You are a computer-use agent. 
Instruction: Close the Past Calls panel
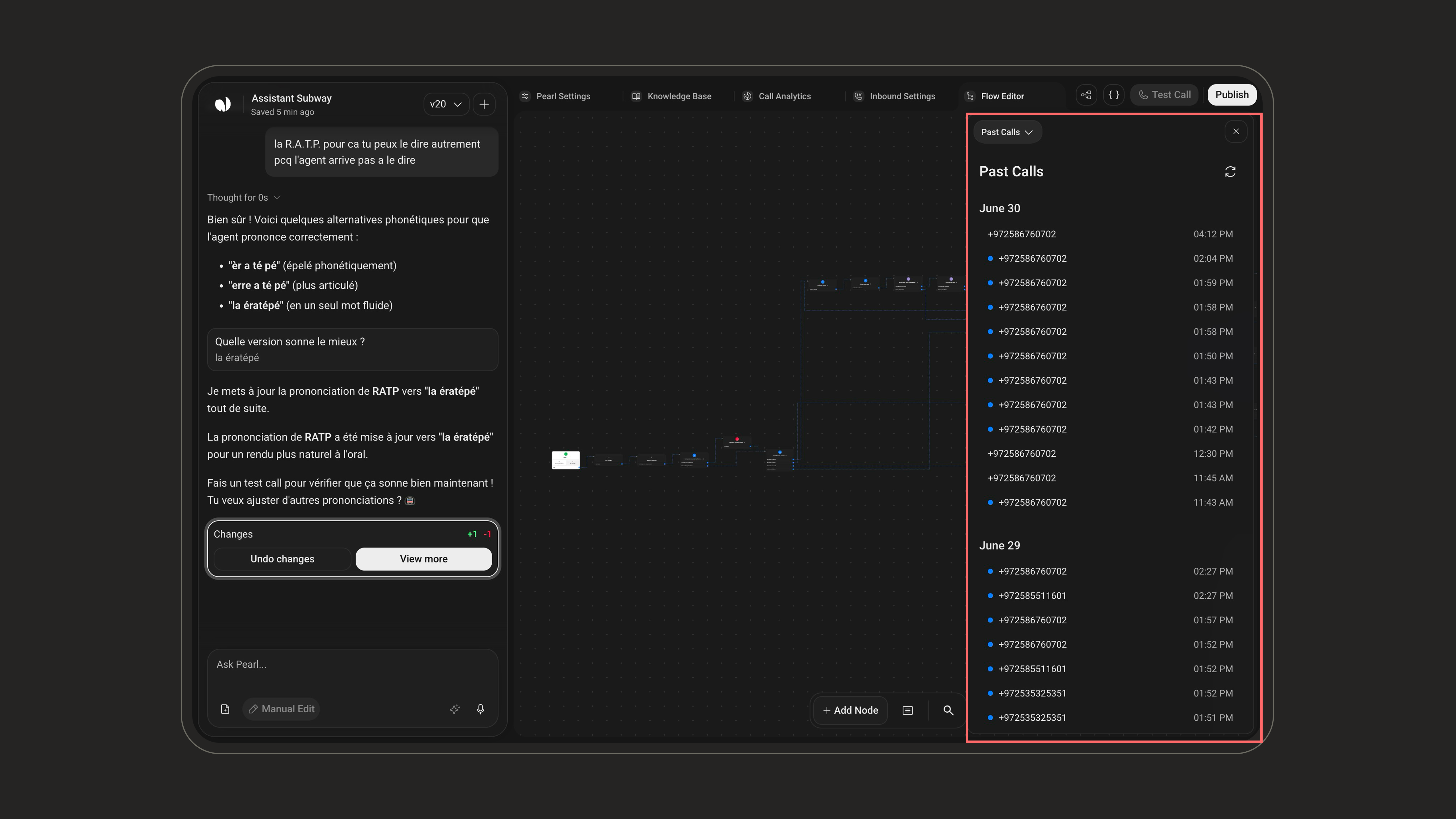[x=1236, y=132]
